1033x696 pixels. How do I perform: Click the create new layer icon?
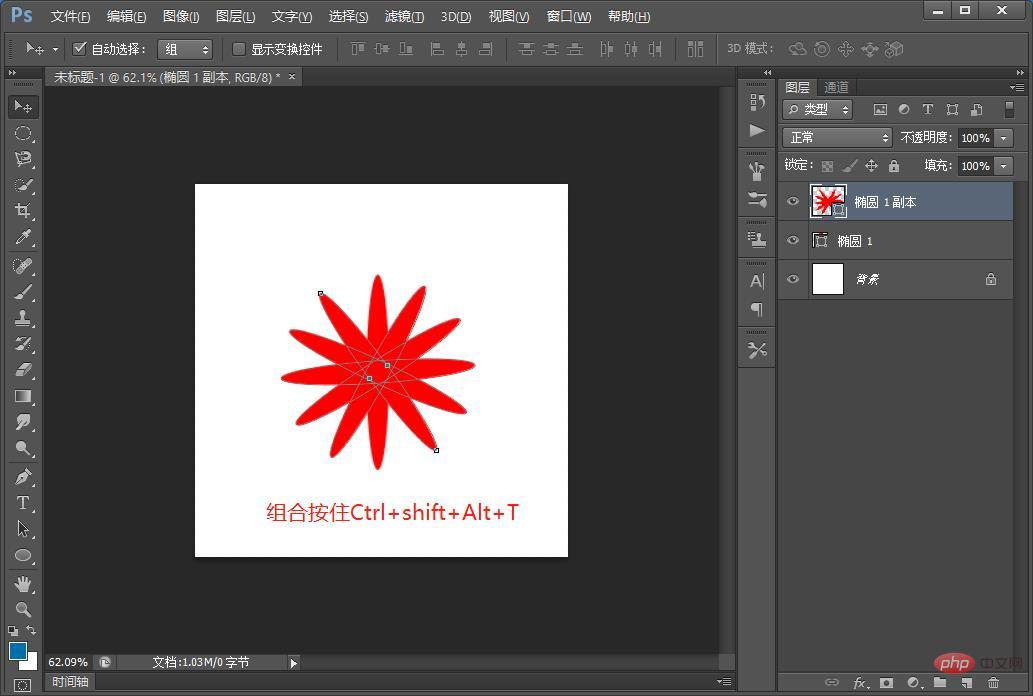pos(966,683)
